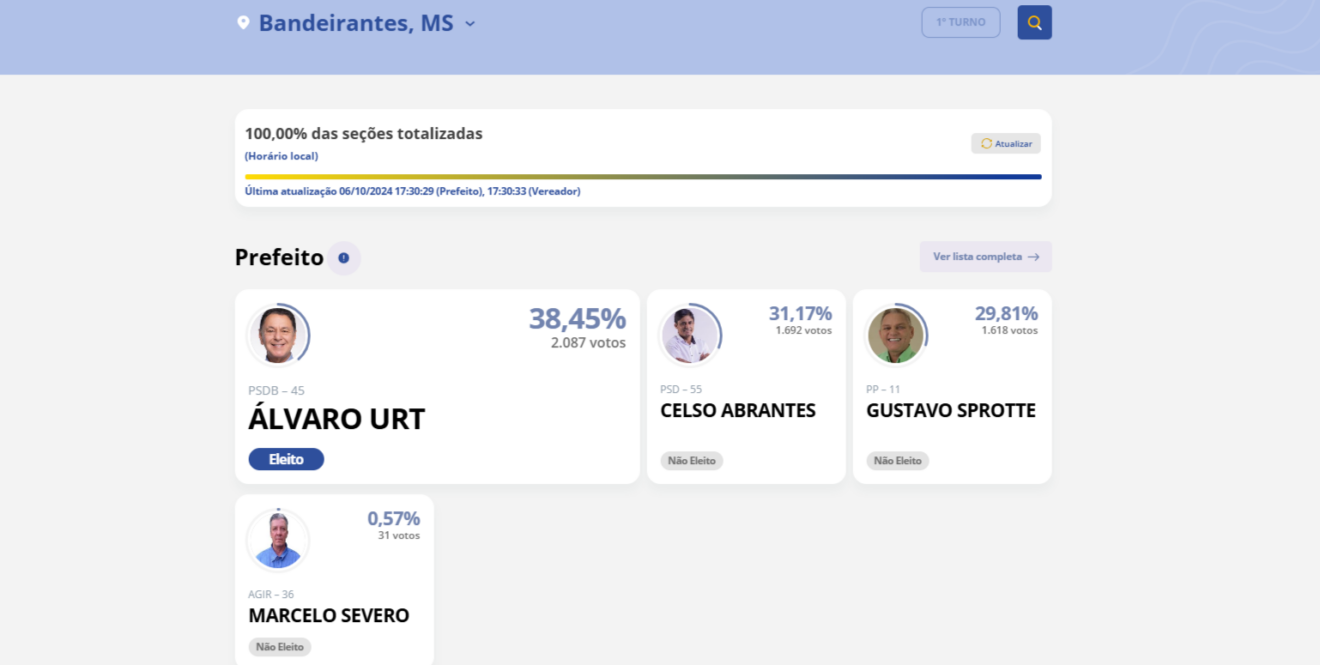Click the MARCELO SEVERO candidate name

(329, 616)
